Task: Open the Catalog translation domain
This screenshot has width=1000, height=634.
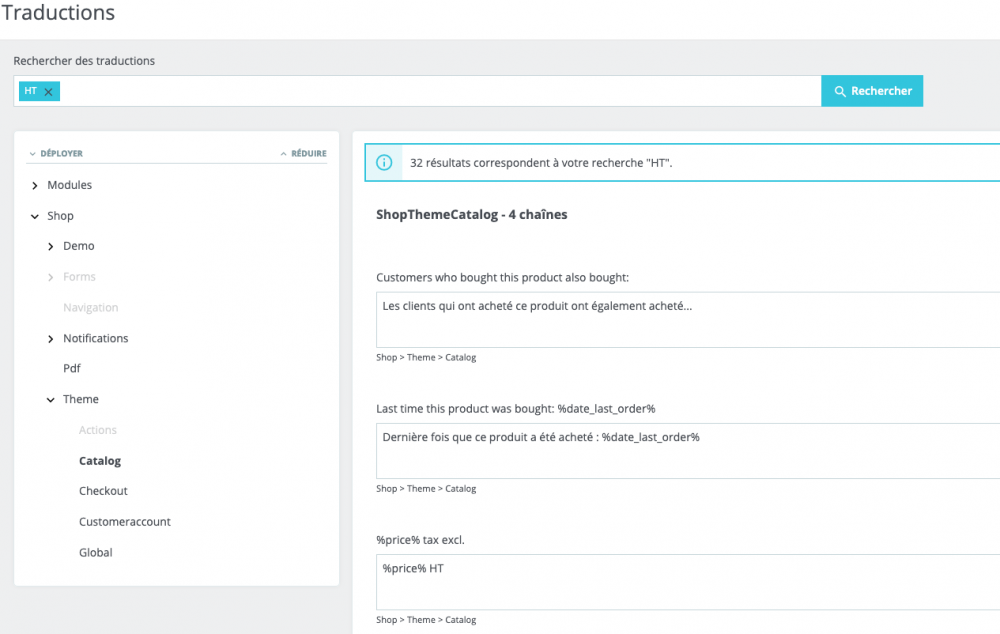Action: (x=100, y=461)
